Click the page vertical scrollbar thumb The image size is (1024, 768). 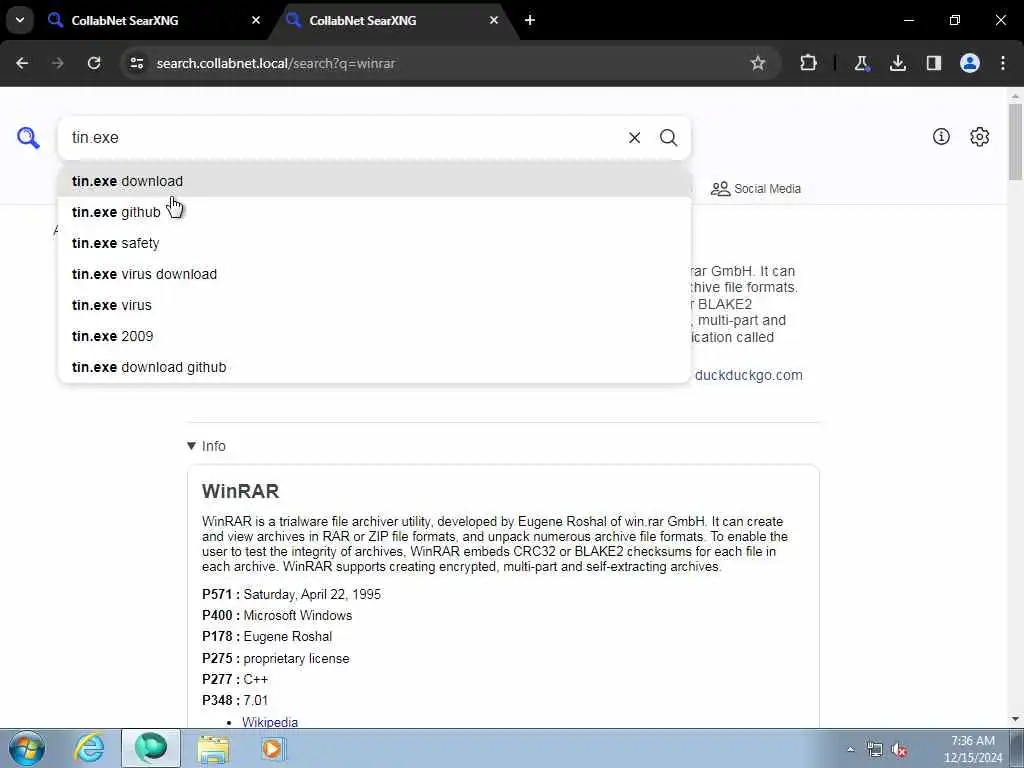pos(1015,140)
